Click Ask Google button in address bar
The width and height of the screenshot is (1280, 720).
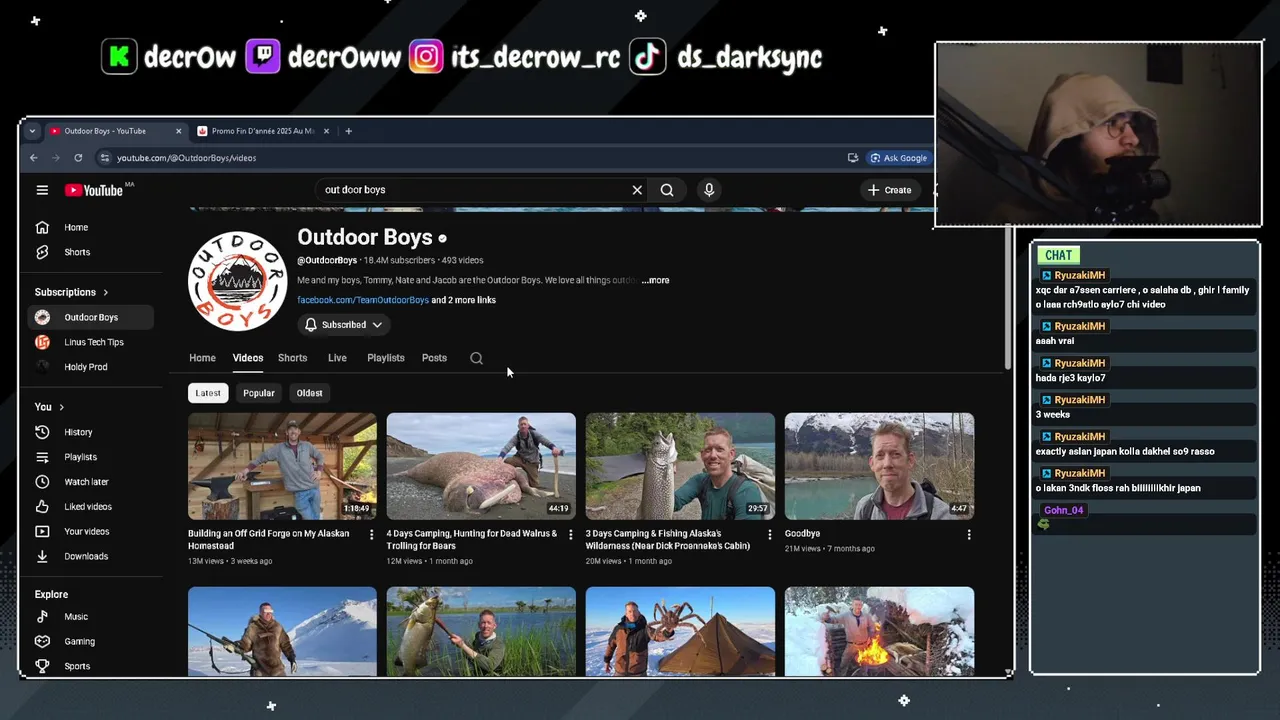899,158
